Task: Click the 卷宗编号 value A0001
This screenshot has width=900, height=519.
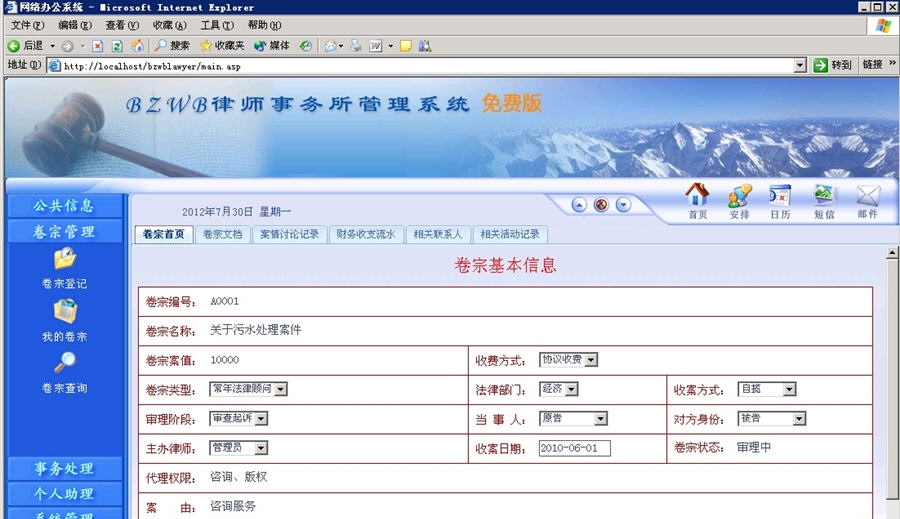Action: pos(224,301)
